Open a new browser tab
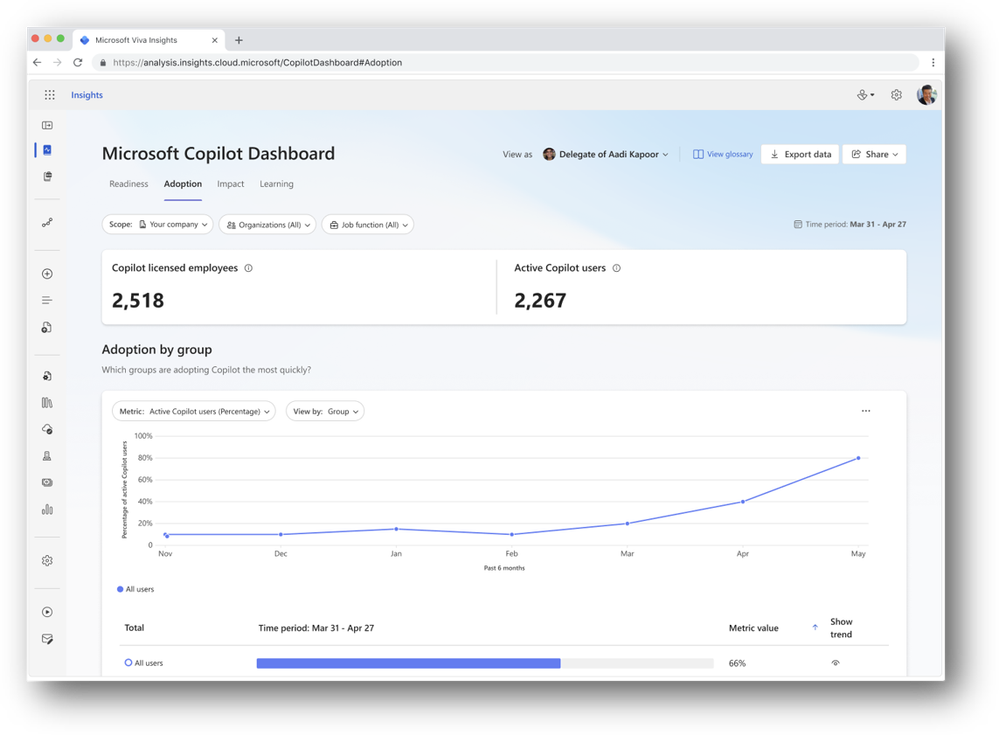Image resolution: width=999 pixels, height=735 pixels. 239,40
